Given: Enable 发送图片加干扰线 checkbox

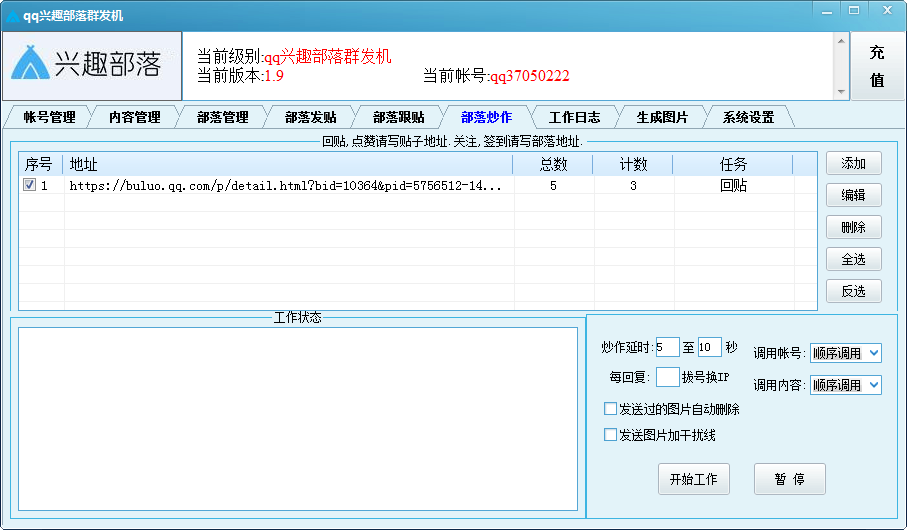Looking at the screenshot, I should point(611,435).
